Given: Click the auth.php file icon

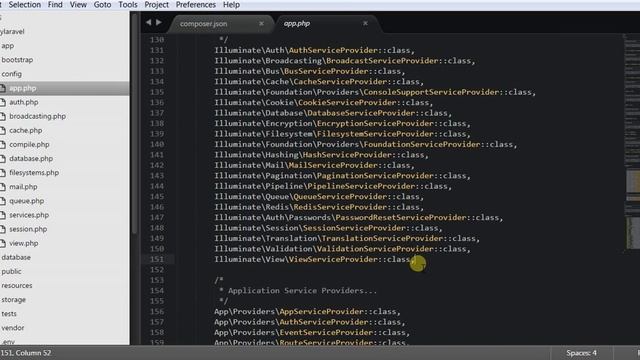Looking at the screenshot, I should pyautogui.click(x=2, y=102).
